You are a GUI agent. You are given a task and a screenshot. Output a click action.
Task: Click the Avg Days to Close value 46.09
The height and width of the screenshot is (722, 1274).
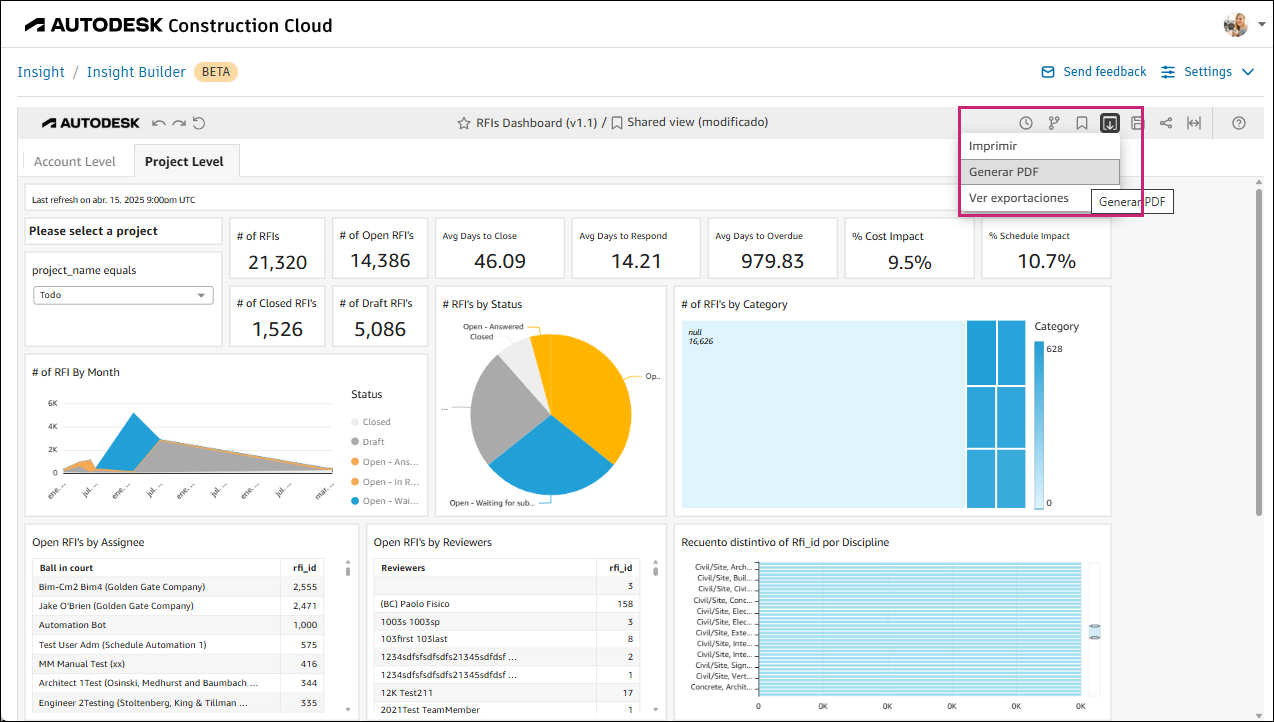tap(500, 261)
